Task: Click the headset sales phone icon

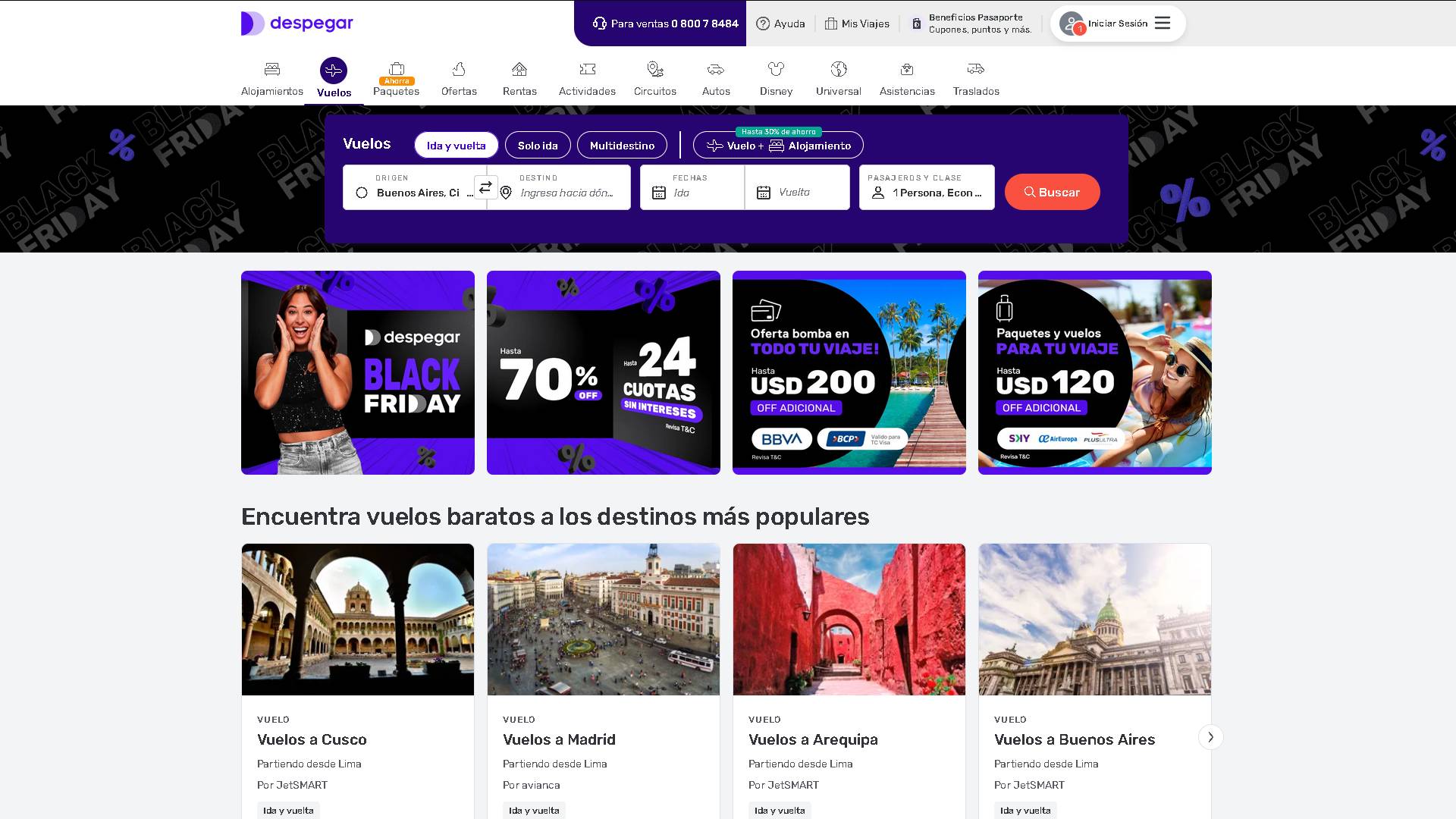Action: [x=600, y=24]
